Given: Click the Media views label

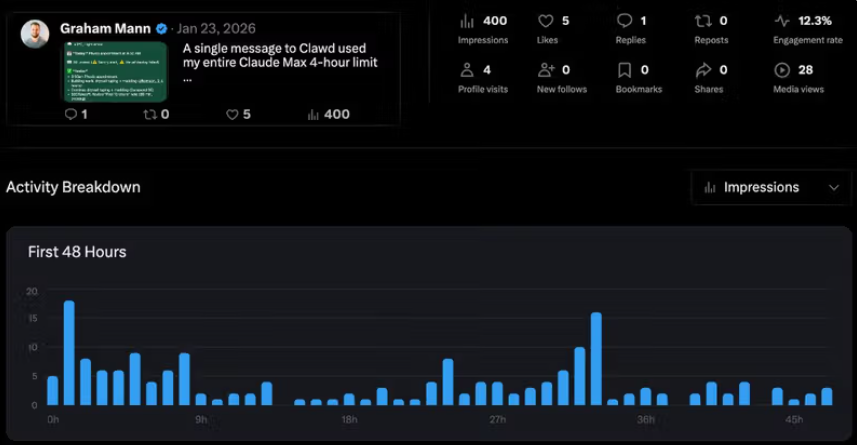Looking at the screenshot, I should [x=799, y=89].
